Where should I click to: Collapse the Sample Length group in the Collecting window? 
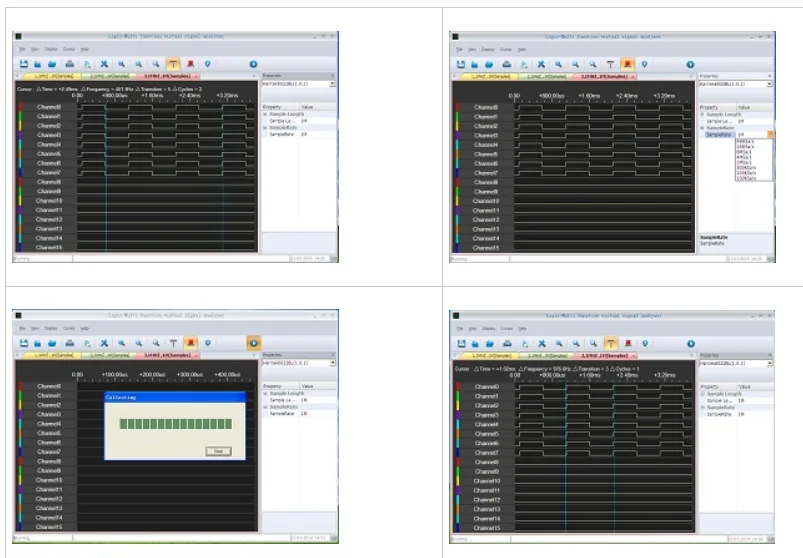pyautogui.click(x=265, y=393)
